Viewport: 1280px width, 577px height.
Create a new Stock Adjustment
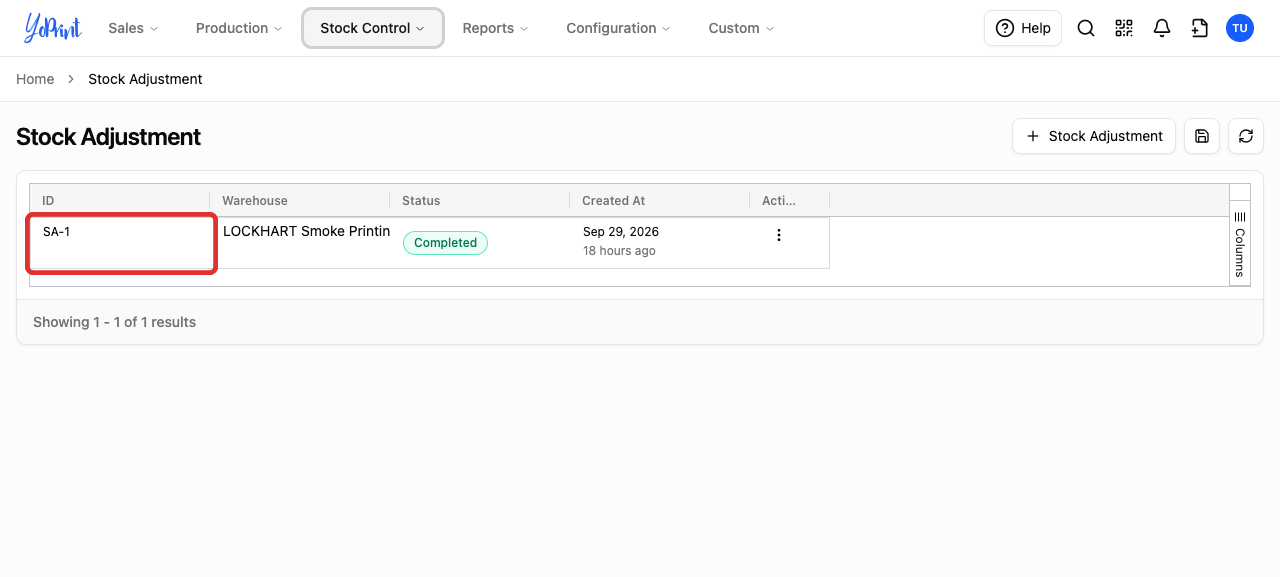pyautogui.click(x=1094, y=136)
